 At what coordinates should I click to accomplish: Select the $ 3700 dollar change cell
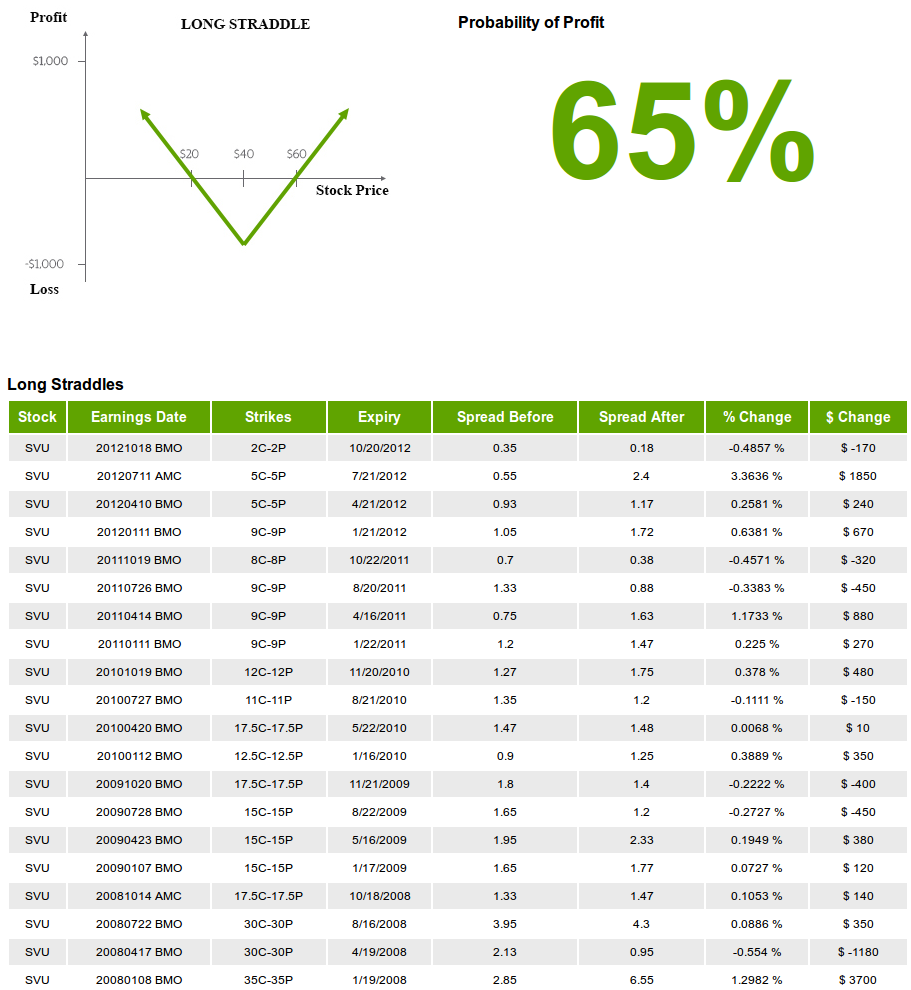tap(858, 980)
